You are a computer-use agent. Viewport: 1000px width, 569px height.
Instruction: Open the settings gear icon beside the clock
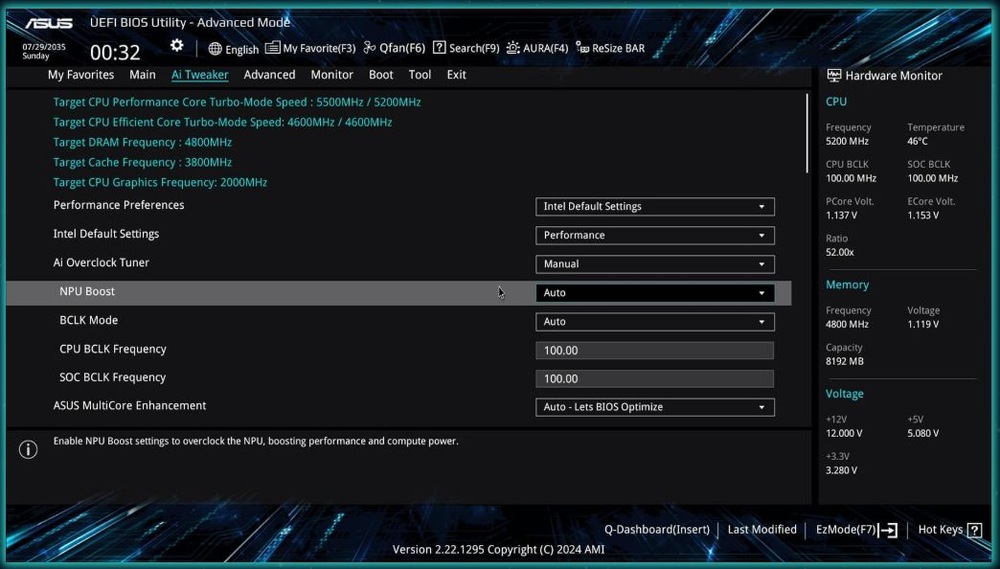click(177, 45)
